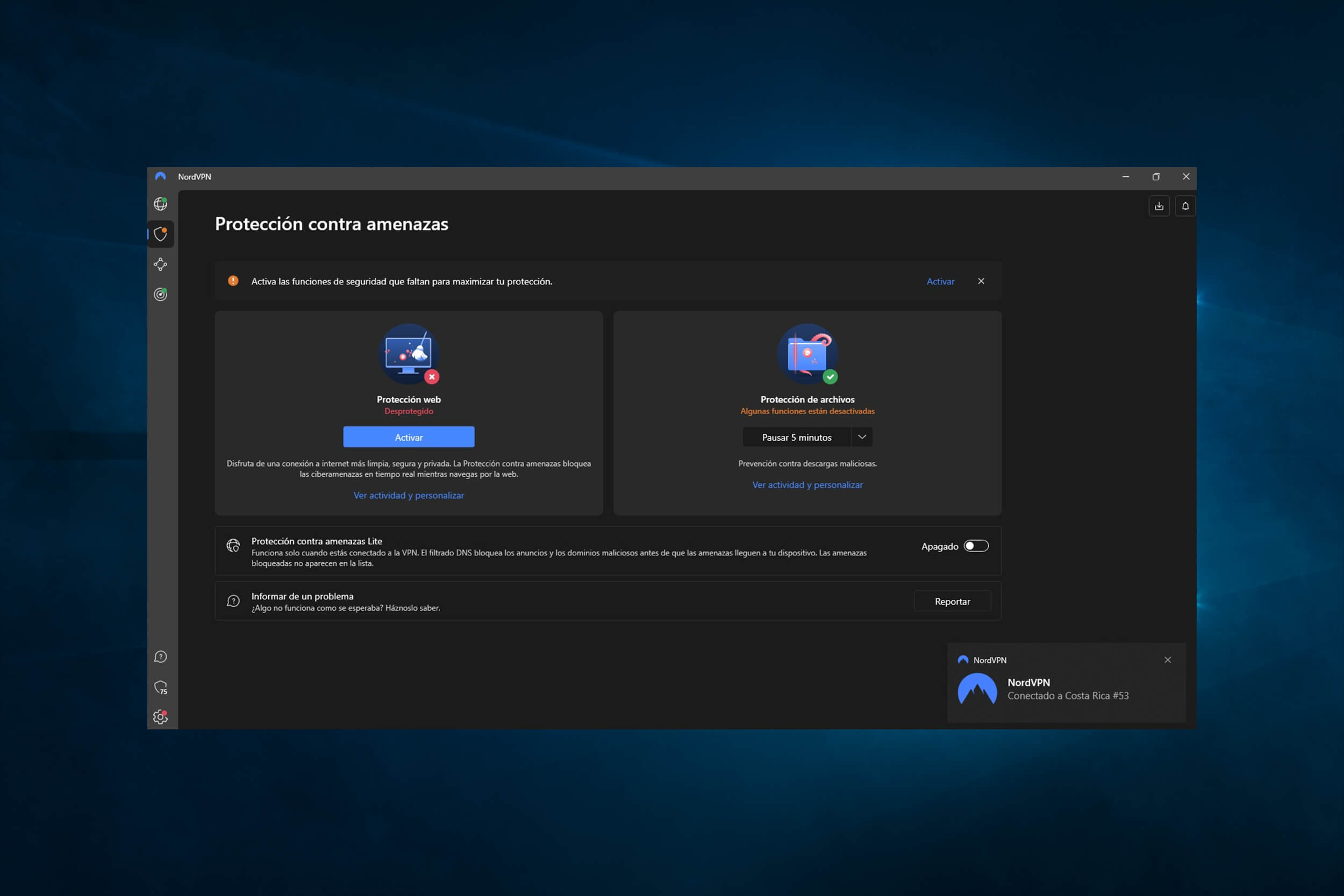1344x896 pixels.
Task: Click the Conectado a Costa Rica #53 text
Action: [1068, 696]
